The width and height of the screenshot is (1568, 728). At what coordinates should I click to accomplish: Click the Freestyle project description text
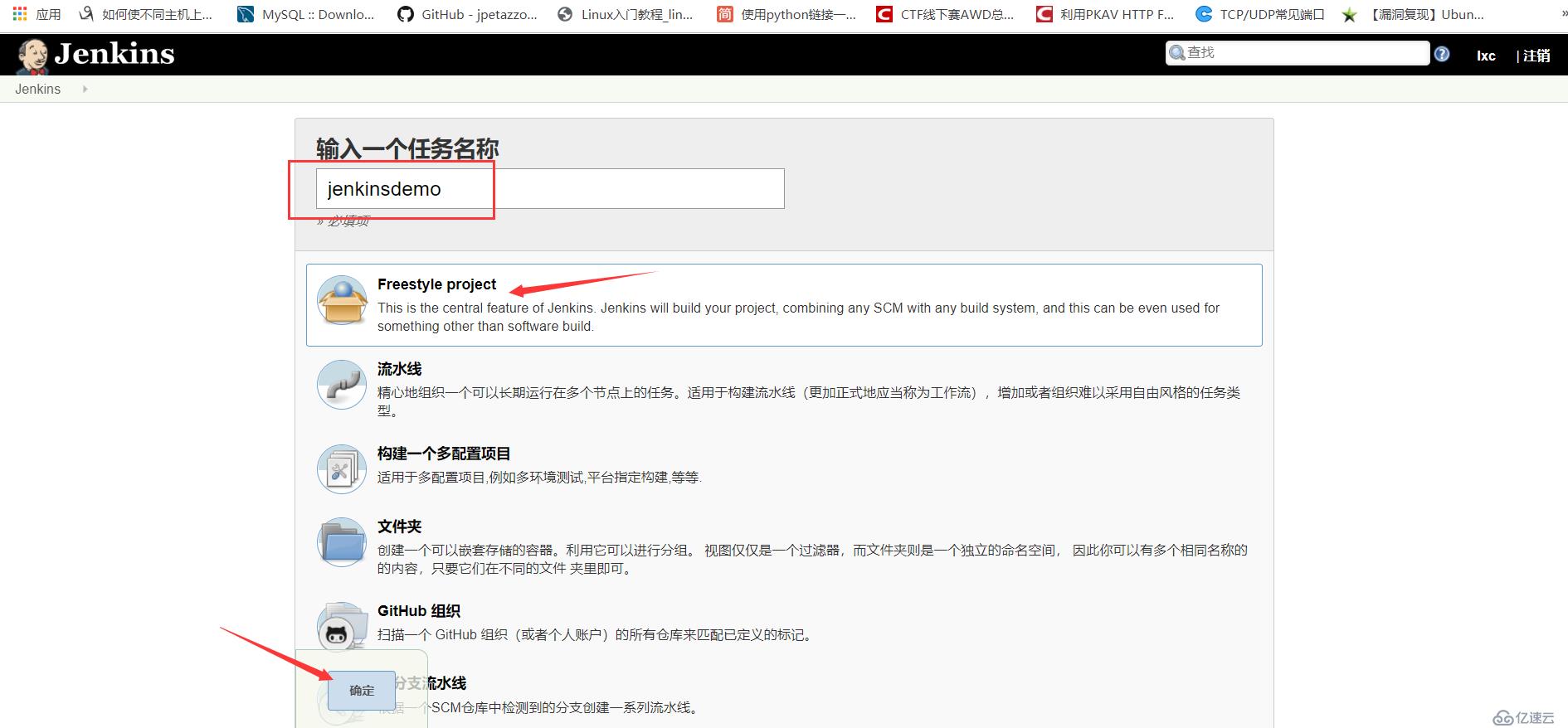(798, 317)
